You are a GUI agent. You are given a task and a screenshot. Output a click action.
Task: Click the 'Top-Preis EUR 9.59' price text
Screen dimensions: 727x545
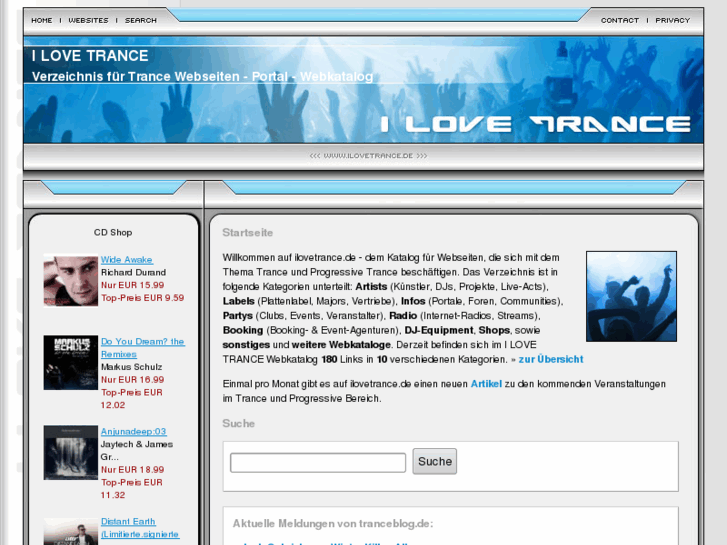coord(142,298)
